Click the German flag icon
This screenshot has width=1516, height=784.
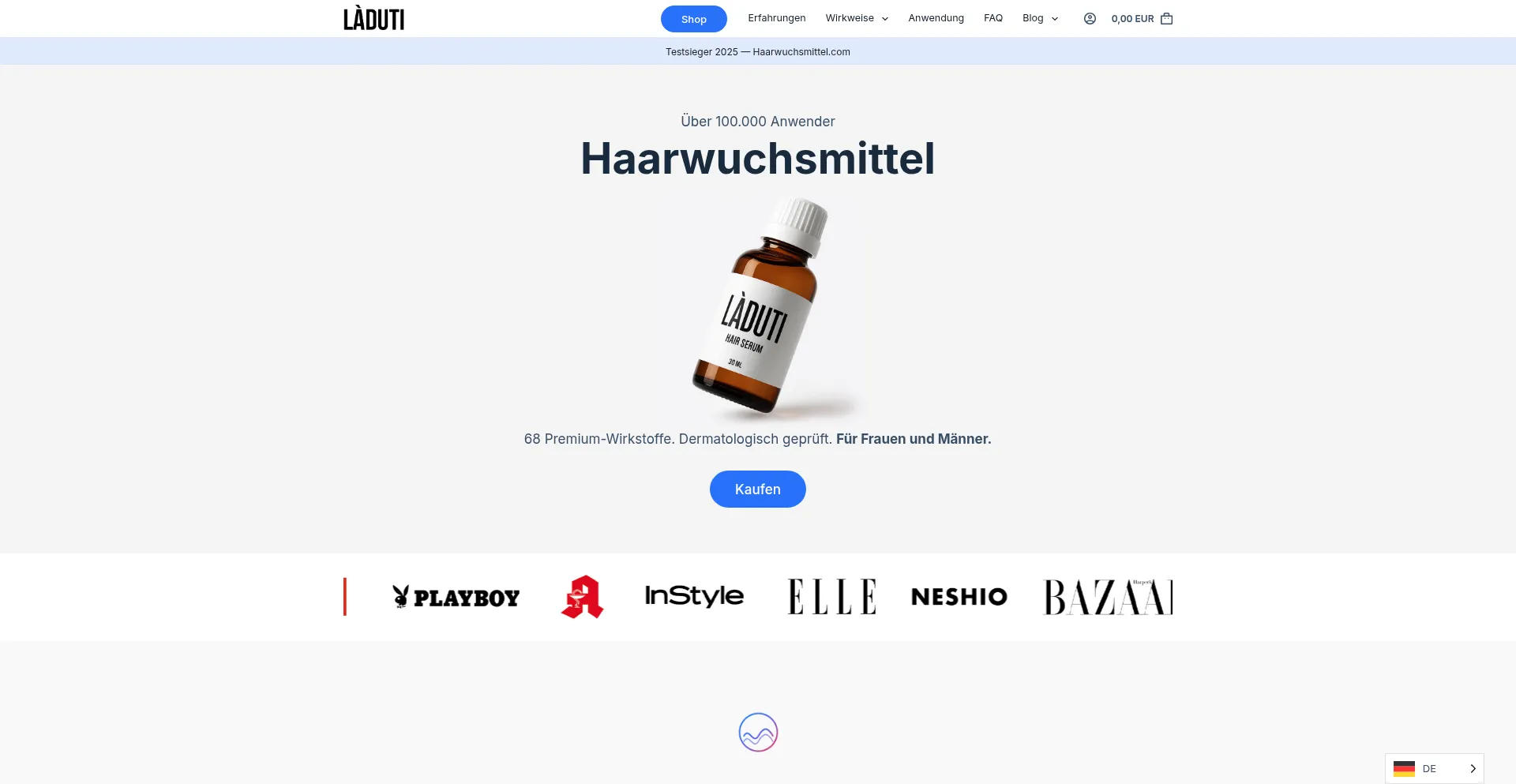1404,769
